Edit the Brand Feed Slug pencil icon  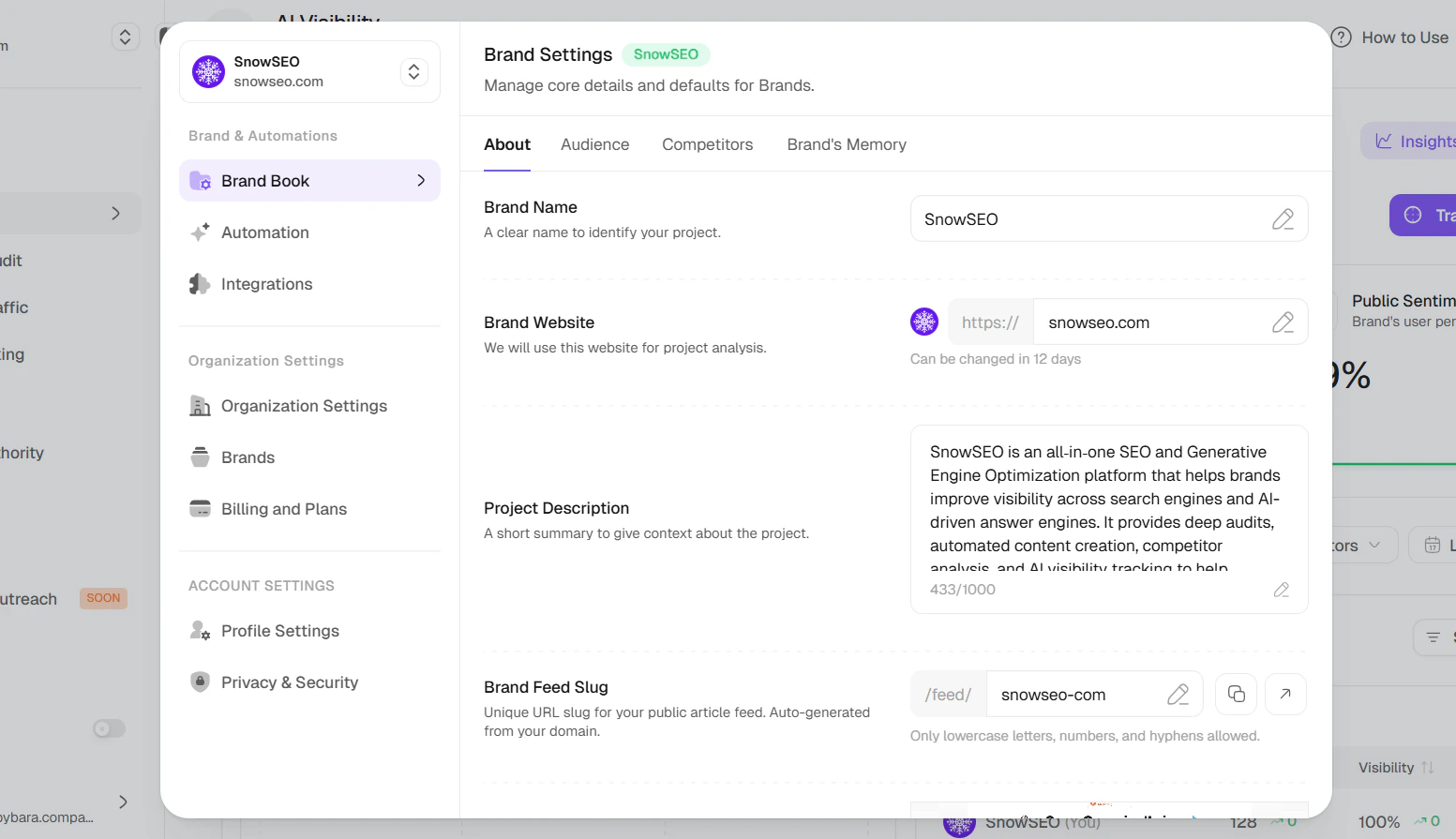pyautogui.click(x=1178, y=694)
